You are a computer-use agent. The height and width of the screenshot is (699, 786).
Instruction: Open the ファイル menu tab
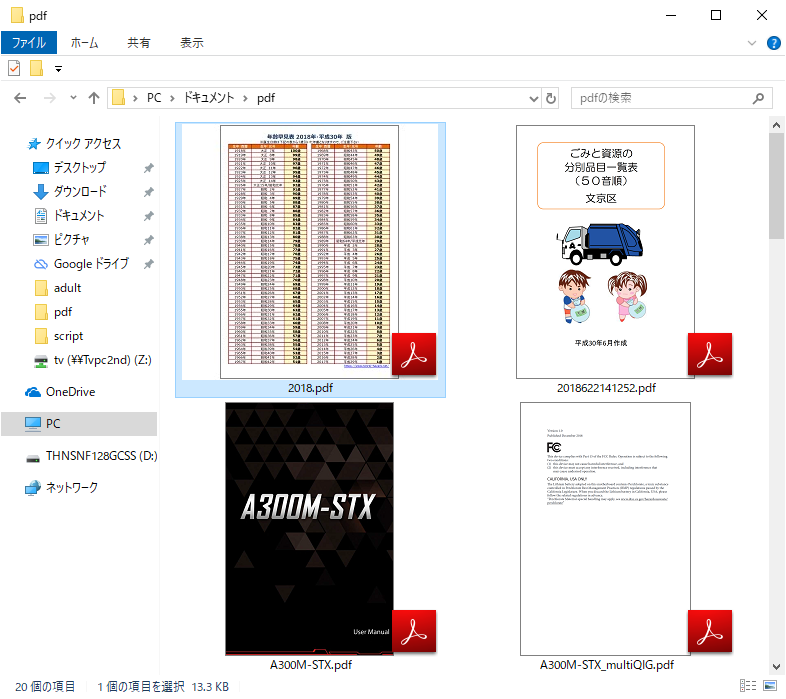pos(29,43)
